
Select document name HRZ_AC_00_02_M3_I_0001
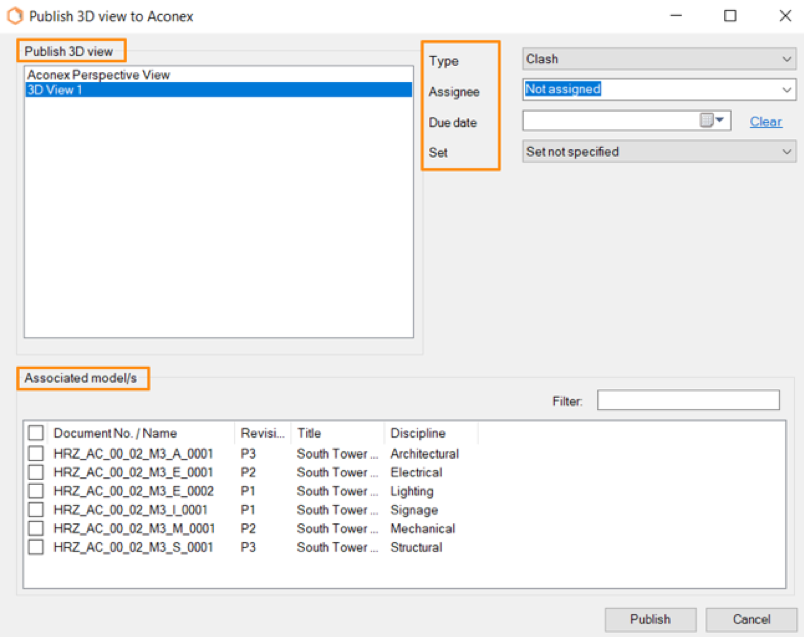coord(130,510)
